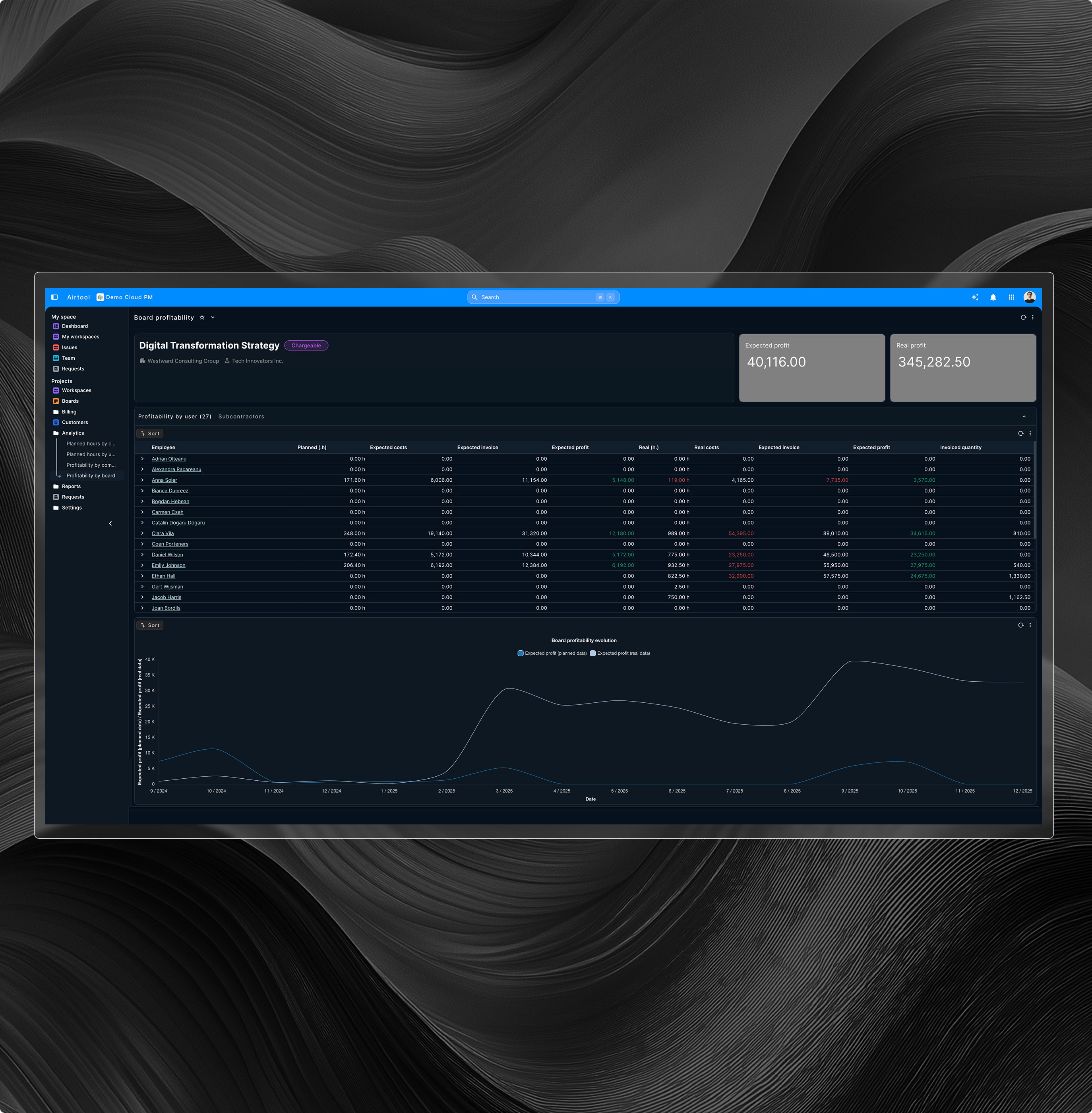The width and height of the screenshot is (1092, 1113).
Task: Open the notifications bell
Action: 993,297
